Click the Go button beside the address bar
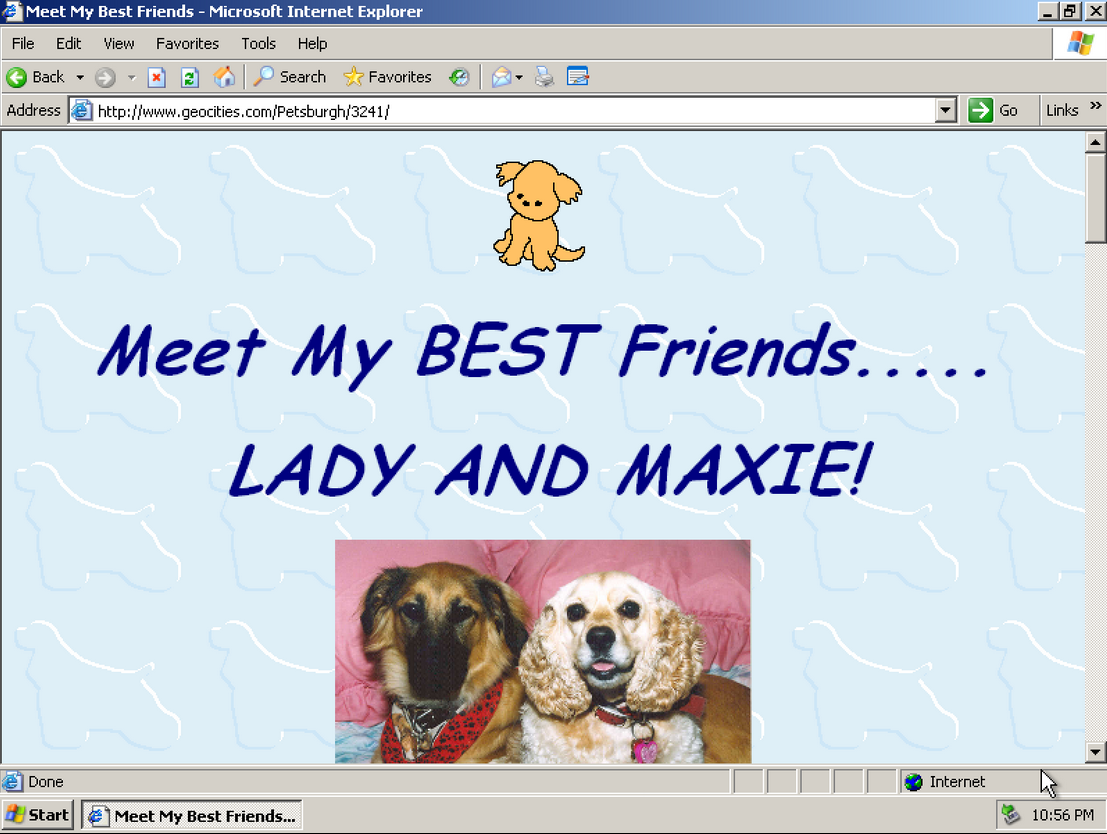The image size is (1107, 834). [x=993, y=110]
